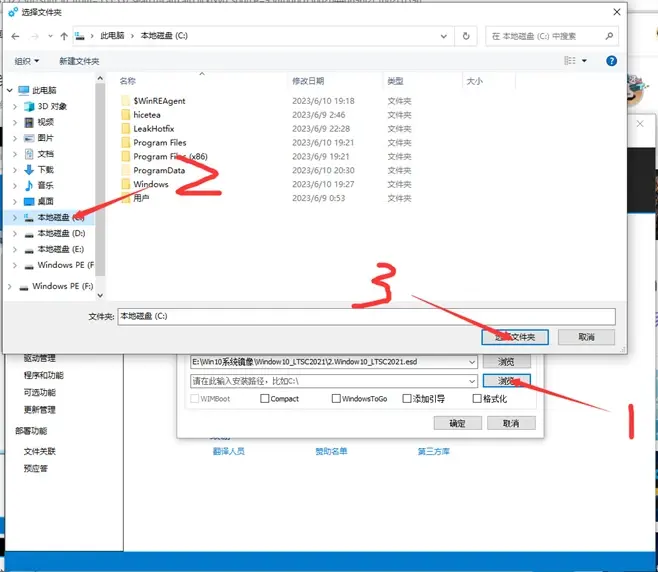
Task: Click the Windows folder icon
Action: 125,184
